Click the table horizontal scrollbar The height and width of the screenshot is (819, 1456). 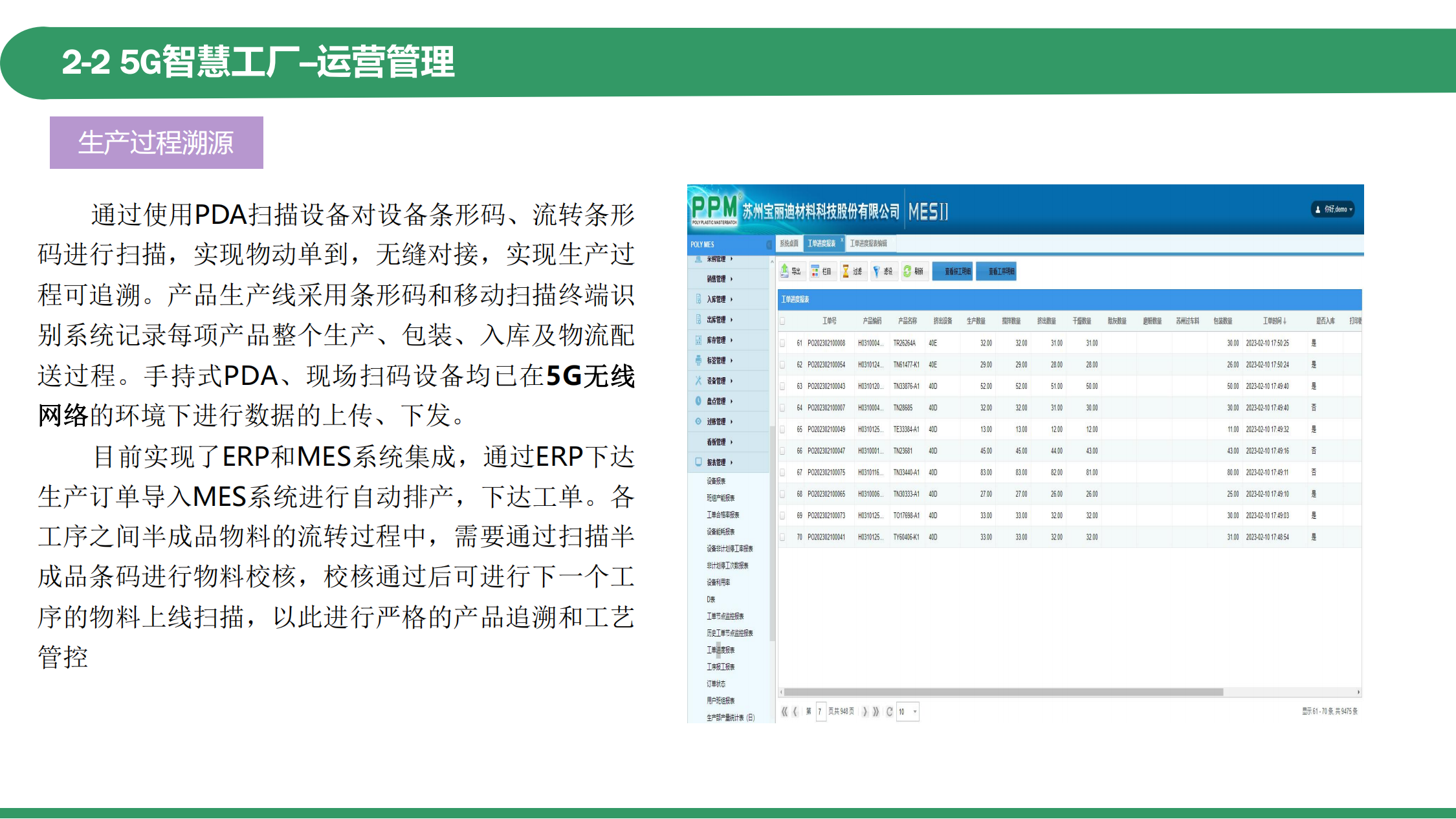[x=1003, y=692]
